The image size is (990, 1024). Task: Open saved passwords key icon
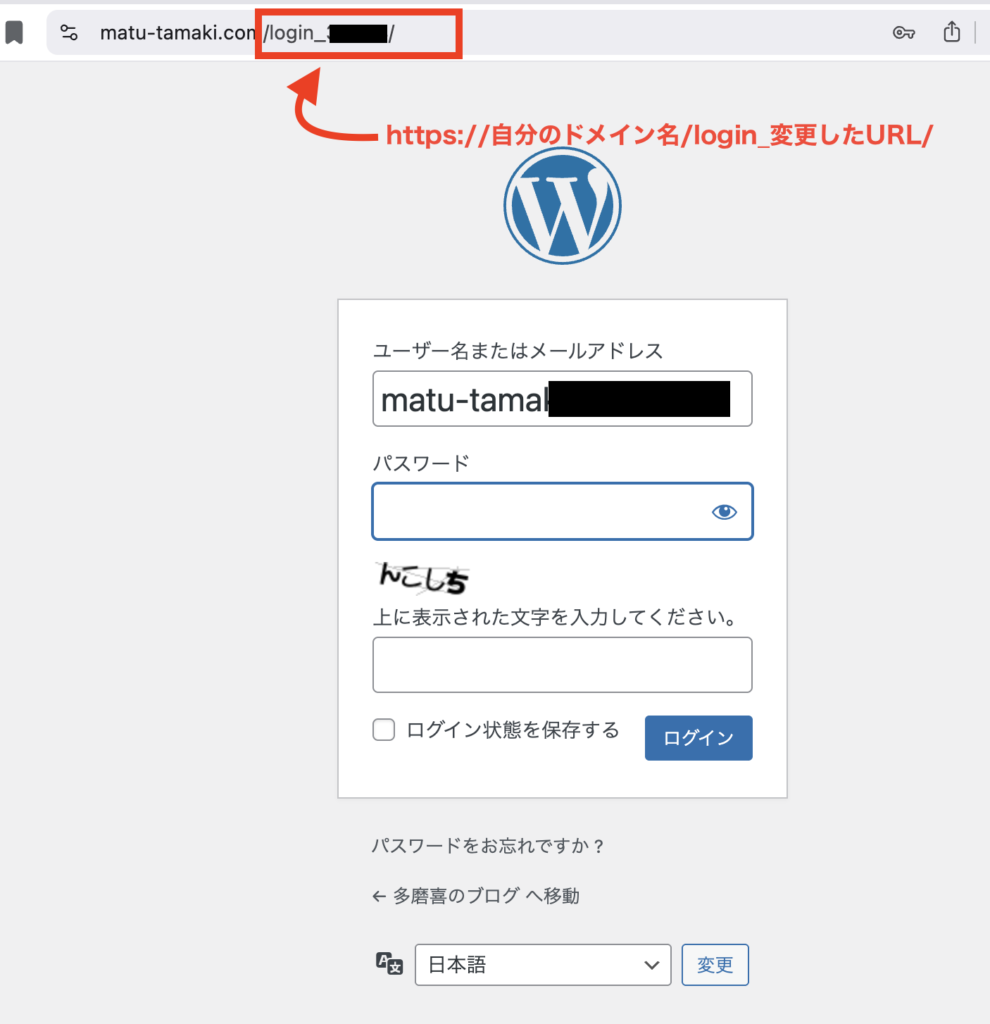pyautogui.click(x=904, y=33)
